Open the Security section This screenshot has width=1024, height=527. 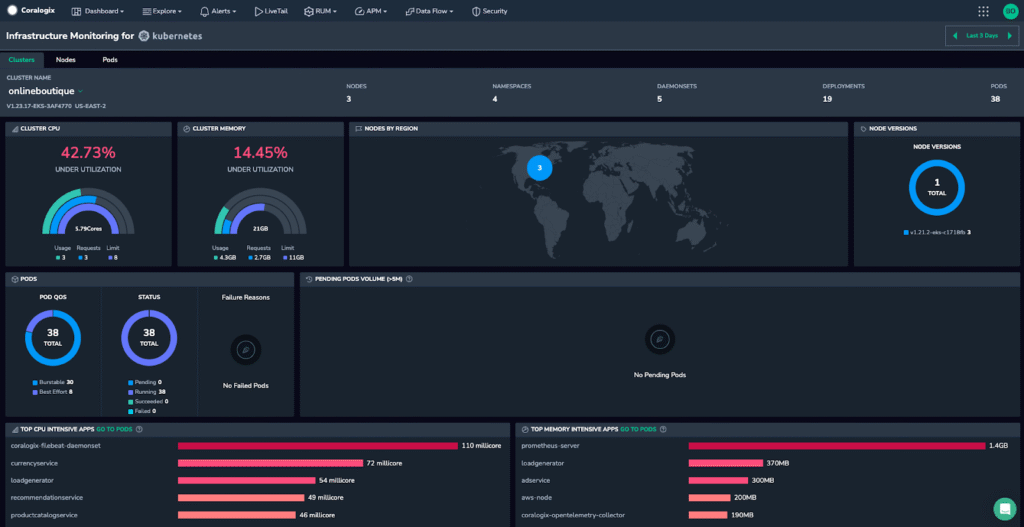tap(489, 11)
